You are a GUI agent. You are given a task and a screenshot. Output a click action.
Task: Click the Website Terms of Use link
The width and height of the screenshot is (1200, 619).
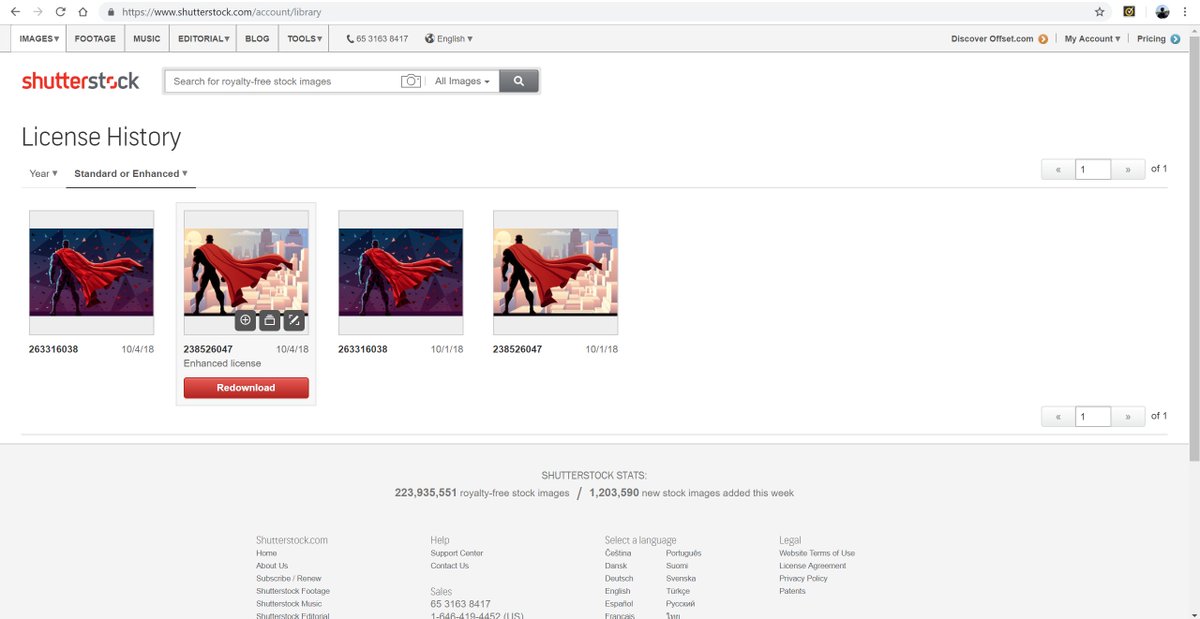click(817, 553)
